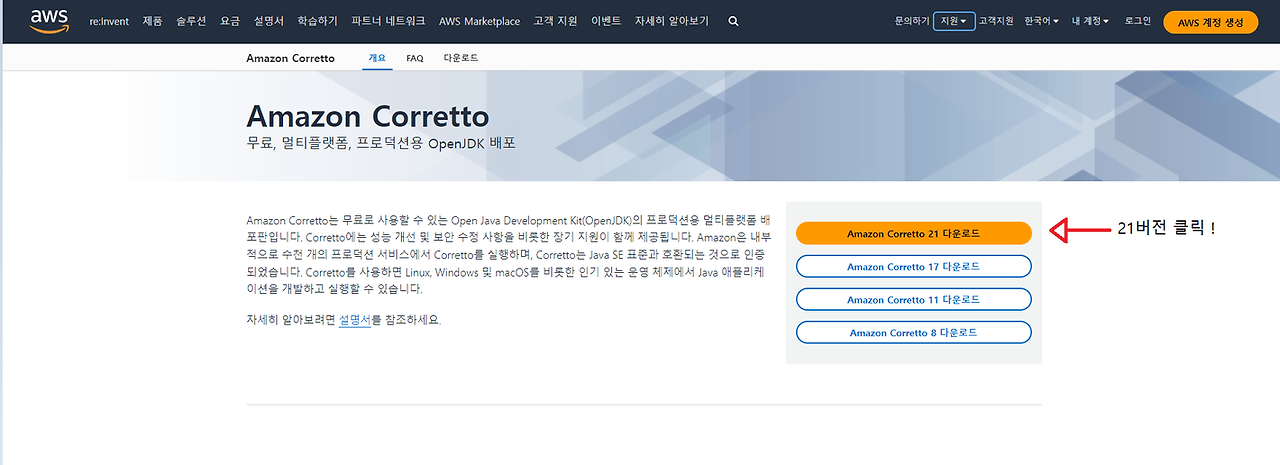Switch to the FAQ tab
This screenshot has width=1280, height=465.
pyautogui.click(x=415, y=58)
